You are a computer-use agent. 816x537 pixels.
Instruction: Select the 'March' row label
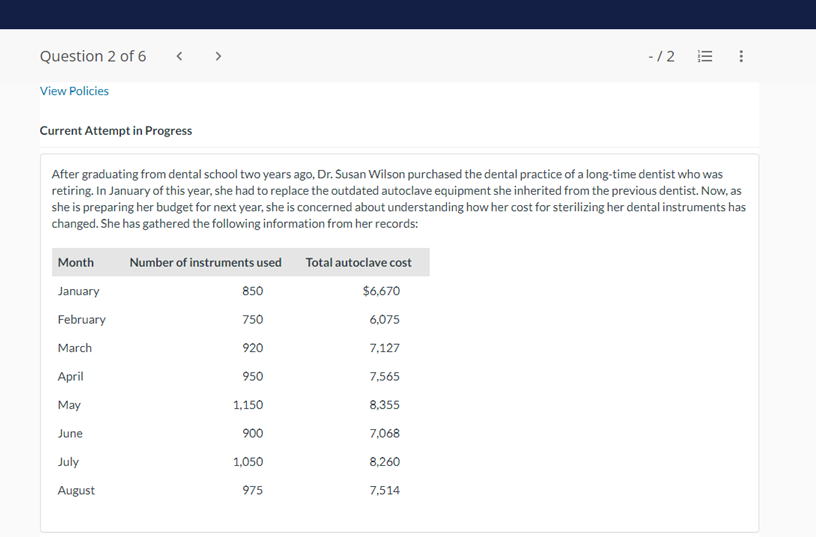75,348
